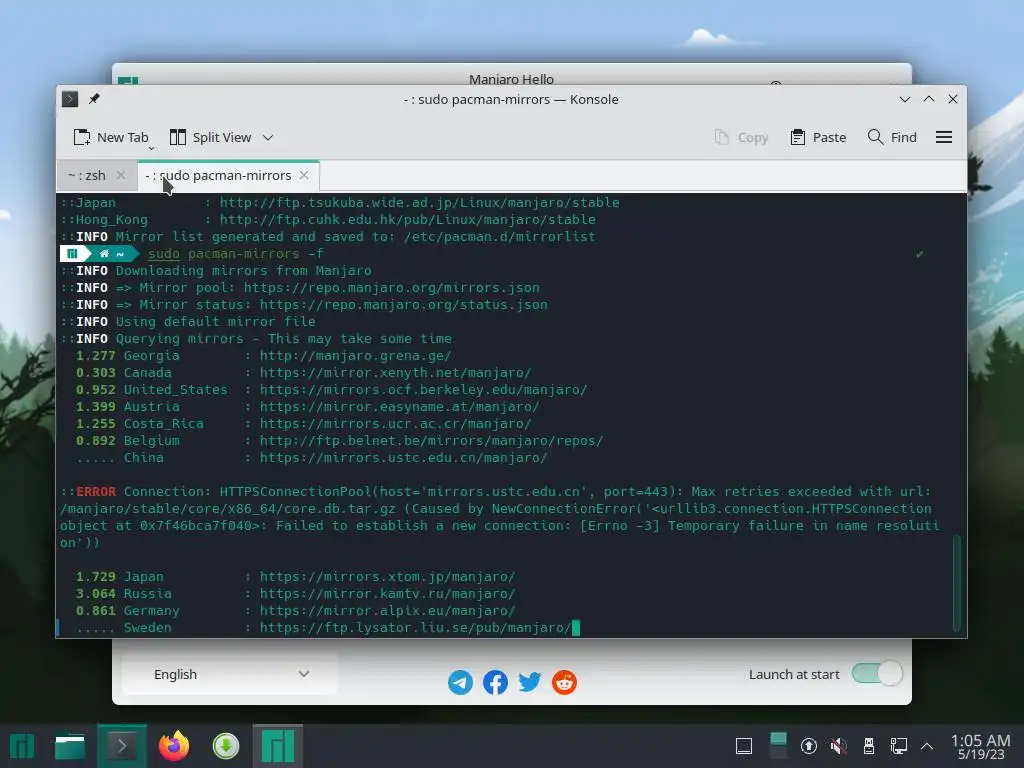Expand the Split View dropdown arrow
This screenshot has height=768, width=1024.
tap(268, 137)
